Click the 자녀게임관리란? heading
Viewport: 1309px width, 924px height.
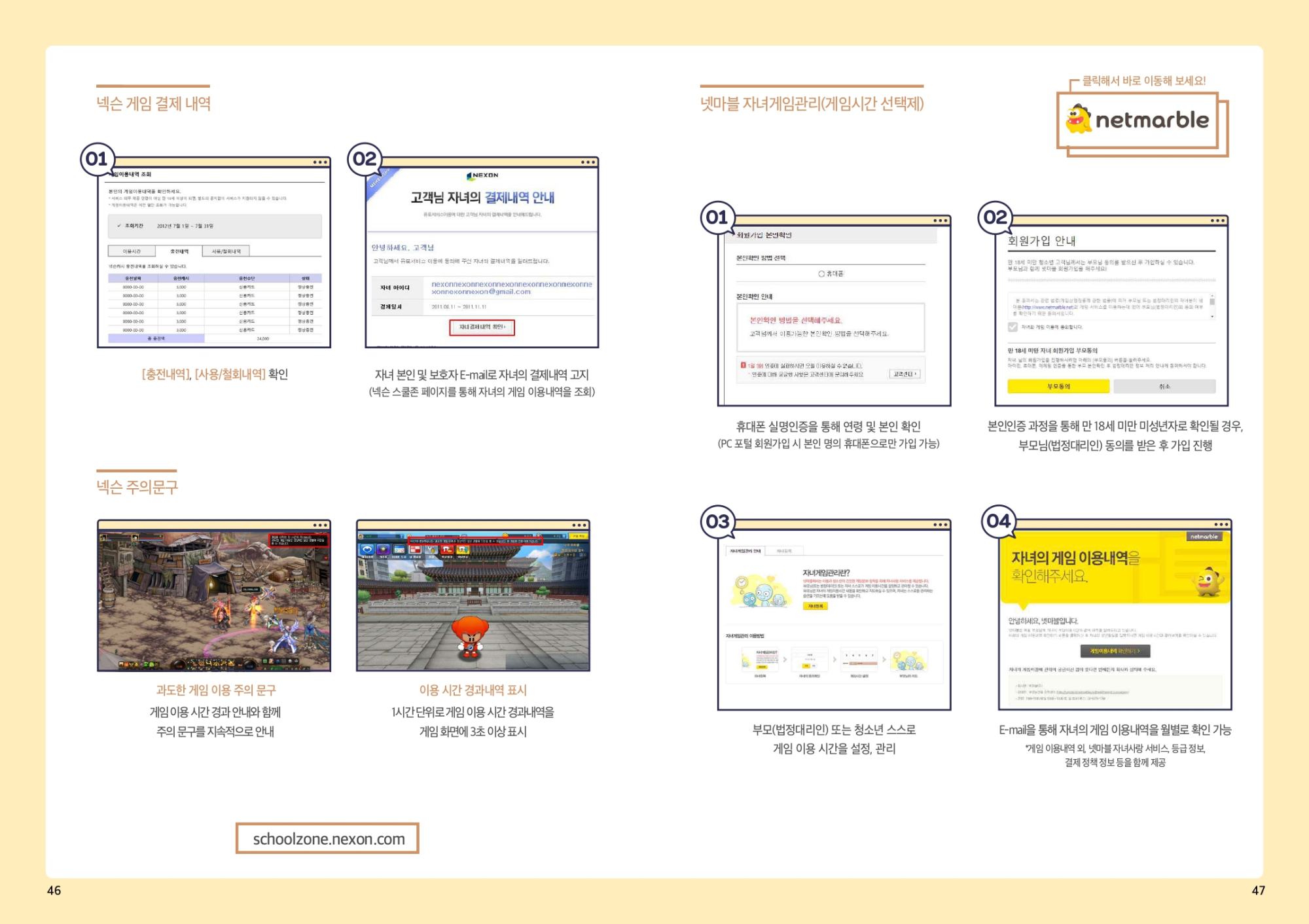coord(826,573)
